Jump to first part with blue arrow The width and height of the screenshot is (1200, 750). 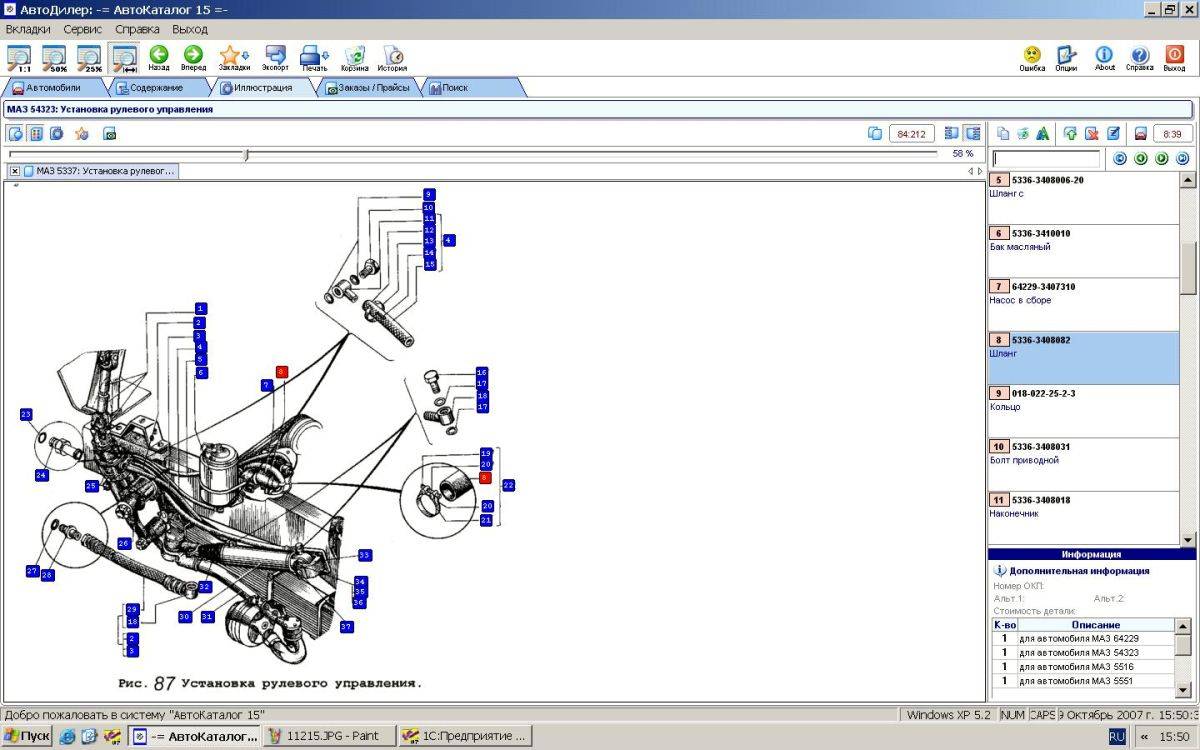coord(1120,158)
